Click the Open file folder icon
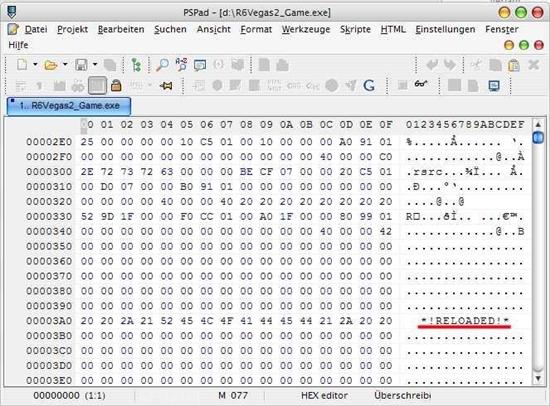550x406 pixels. (x=51, y=65)
